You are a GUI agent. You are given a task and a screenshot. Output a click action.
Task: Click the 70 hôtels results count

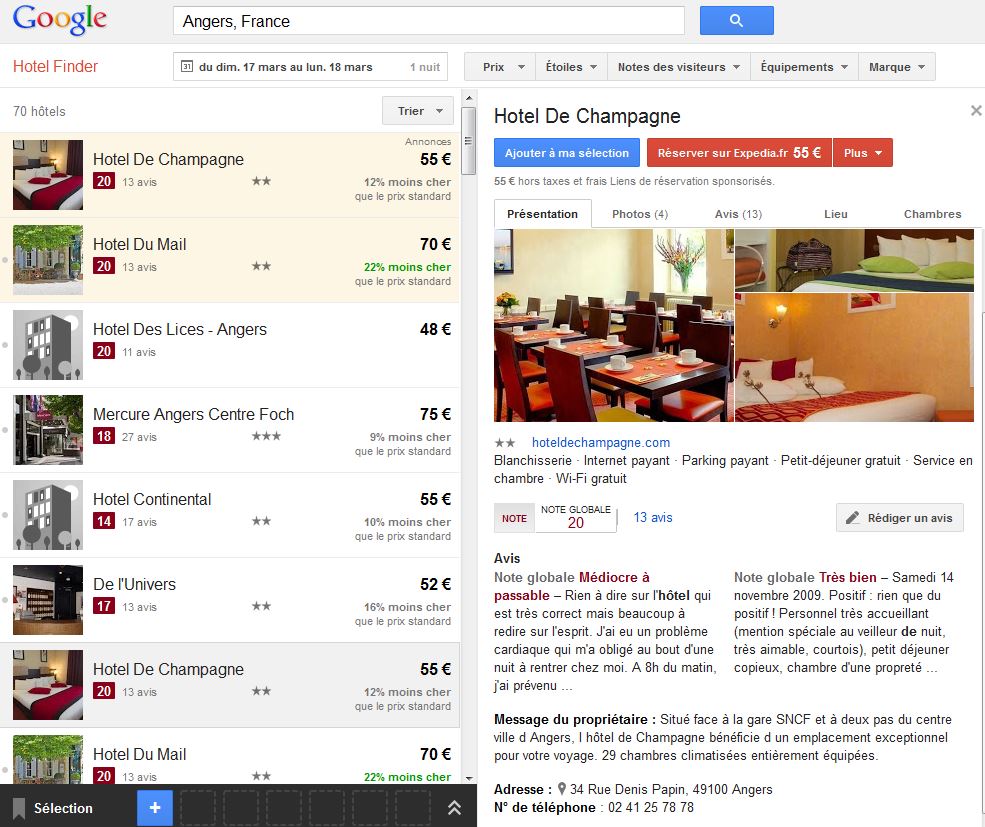pyautogui.click(x=39, y=111)
